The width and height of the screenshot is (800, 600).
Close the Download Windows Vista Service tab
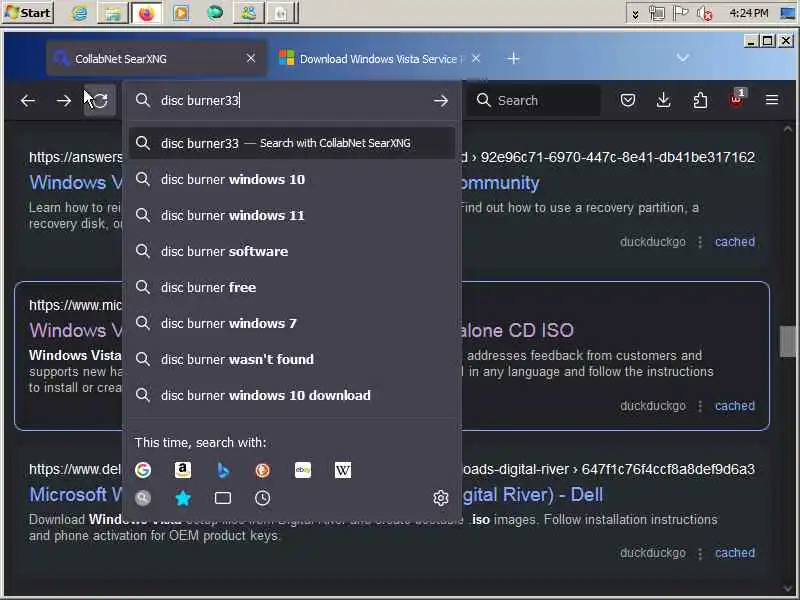476,58
